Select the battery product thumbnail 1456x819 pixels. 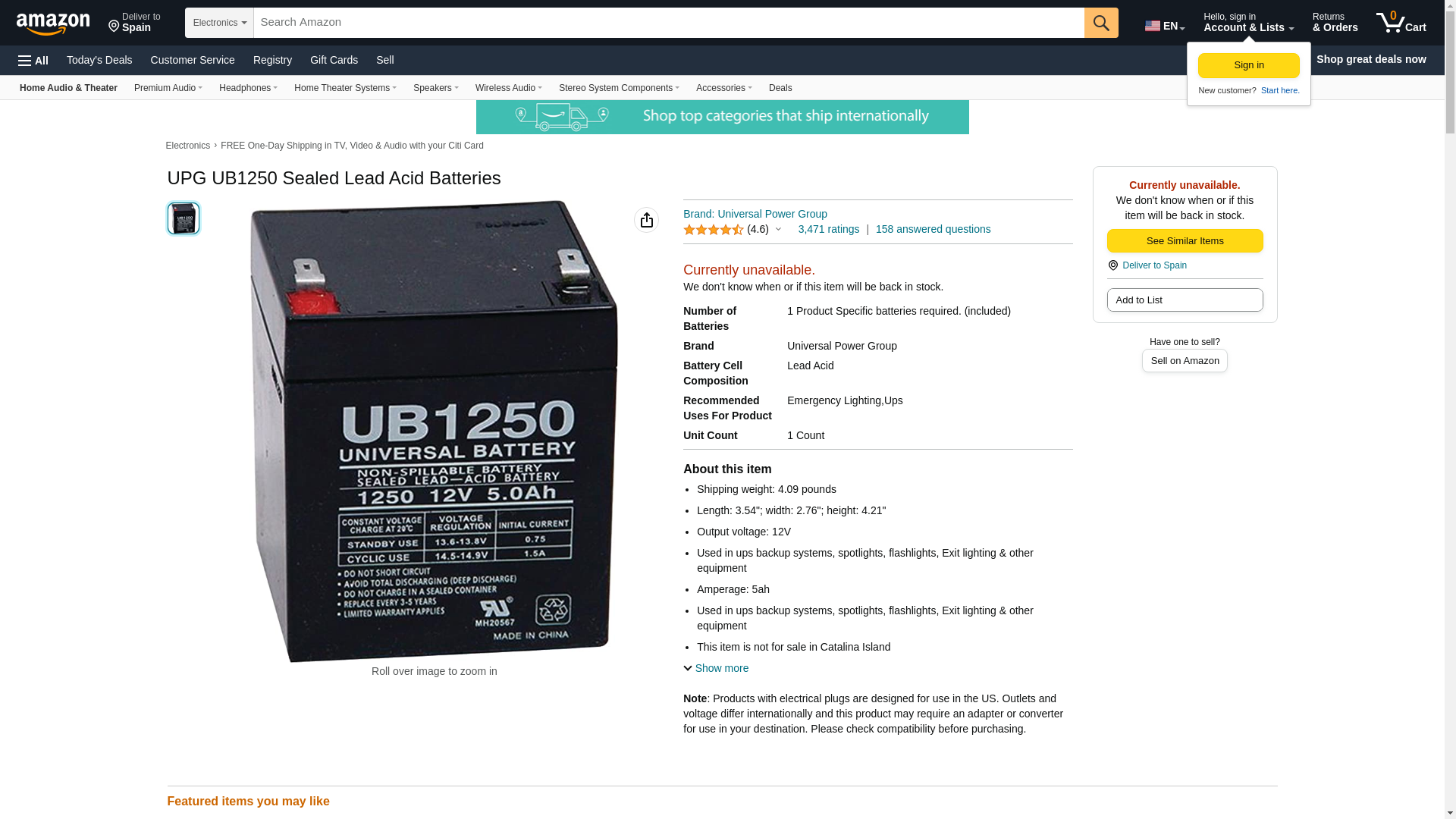184,218
